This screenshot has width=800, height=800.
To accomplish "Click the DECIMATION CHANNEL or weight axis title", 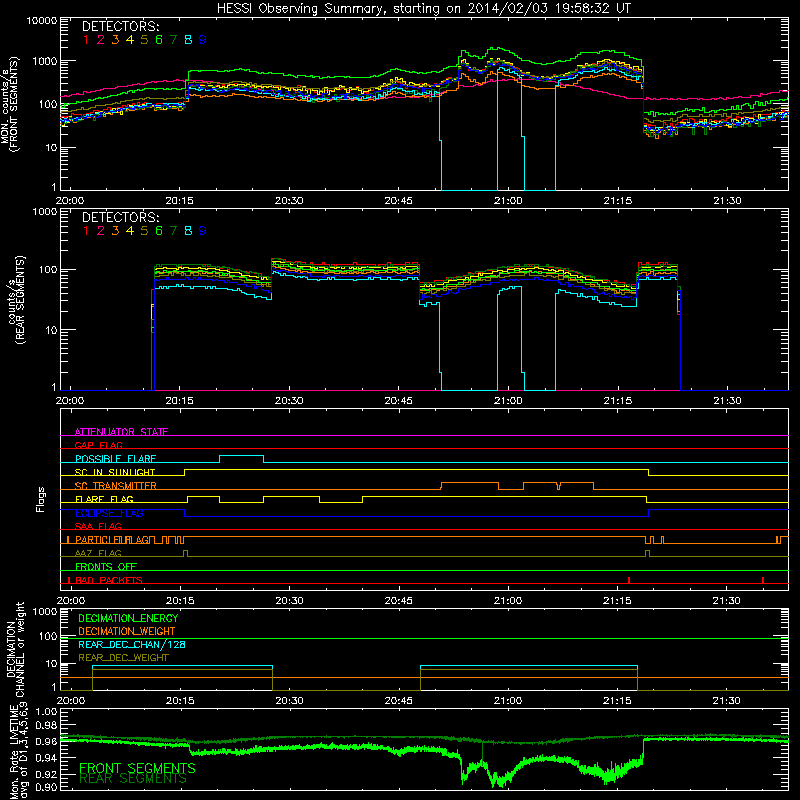I will (x=15, y=649).
